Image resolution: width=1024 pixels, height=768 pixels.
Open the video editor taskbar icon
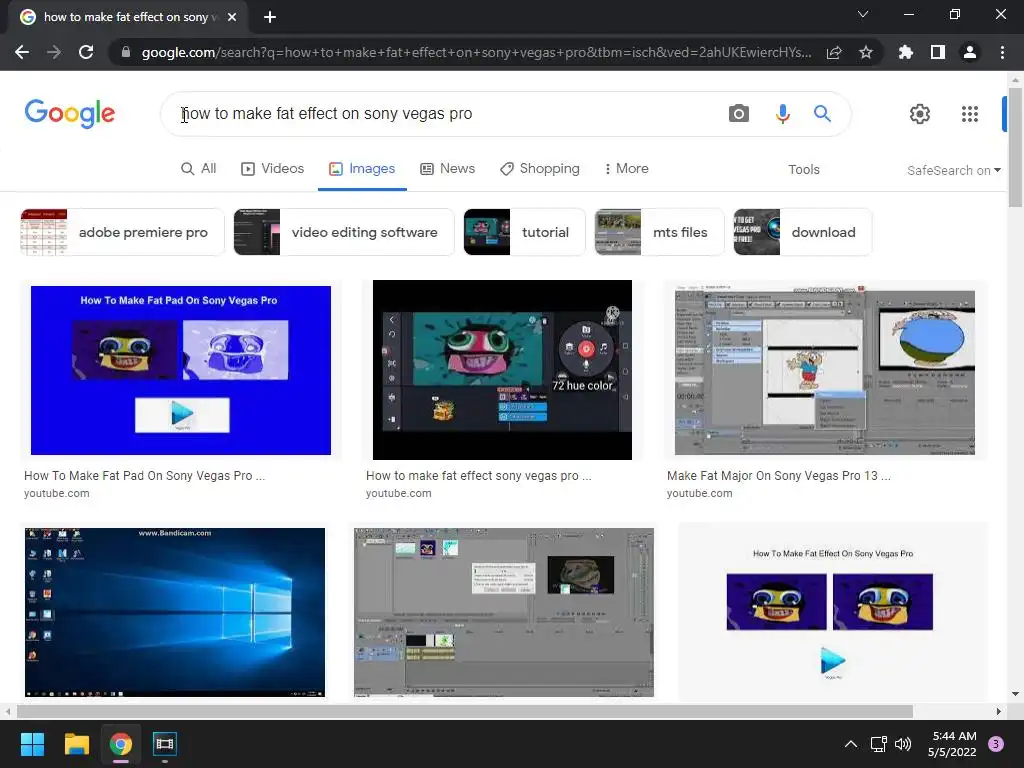point(165,744)
